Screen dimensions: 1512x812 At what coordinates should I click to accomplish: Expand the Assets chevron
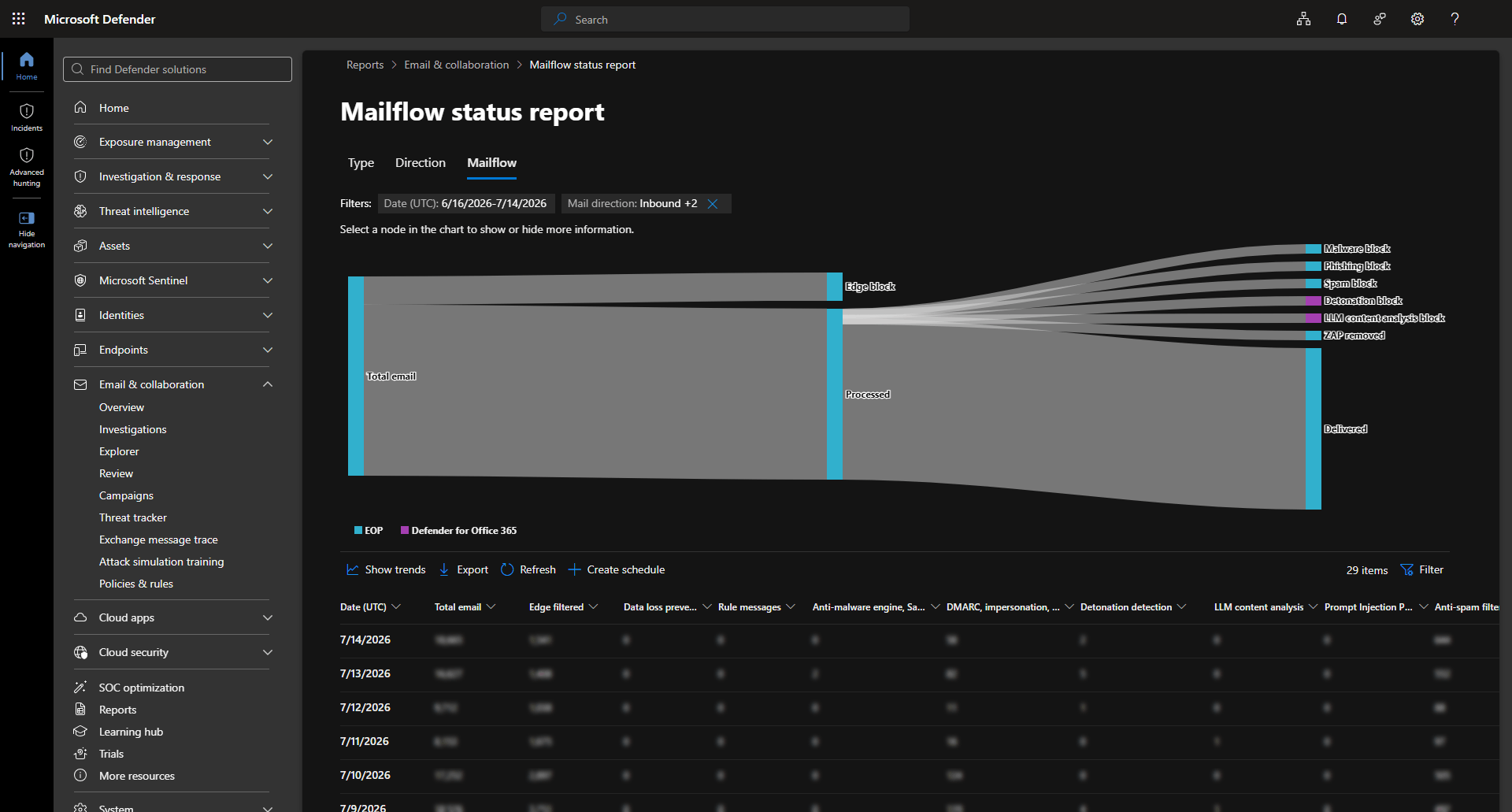pyautogui.click(x=268, y=246)
